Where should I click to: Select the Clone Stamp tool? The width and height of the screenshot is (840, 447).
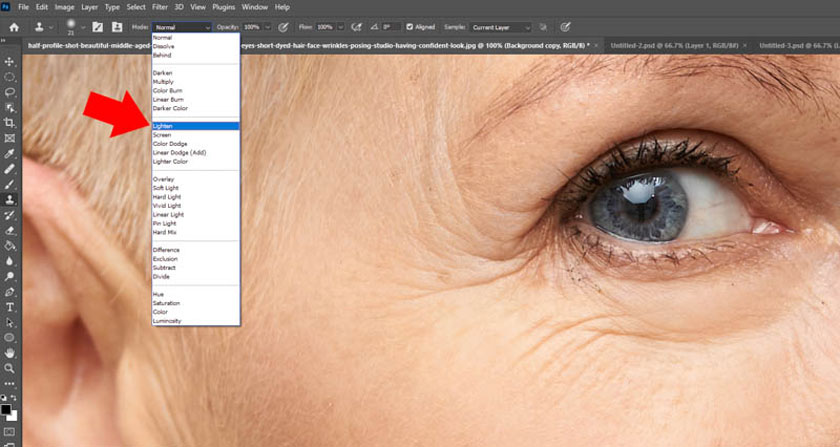click(10, 199)
